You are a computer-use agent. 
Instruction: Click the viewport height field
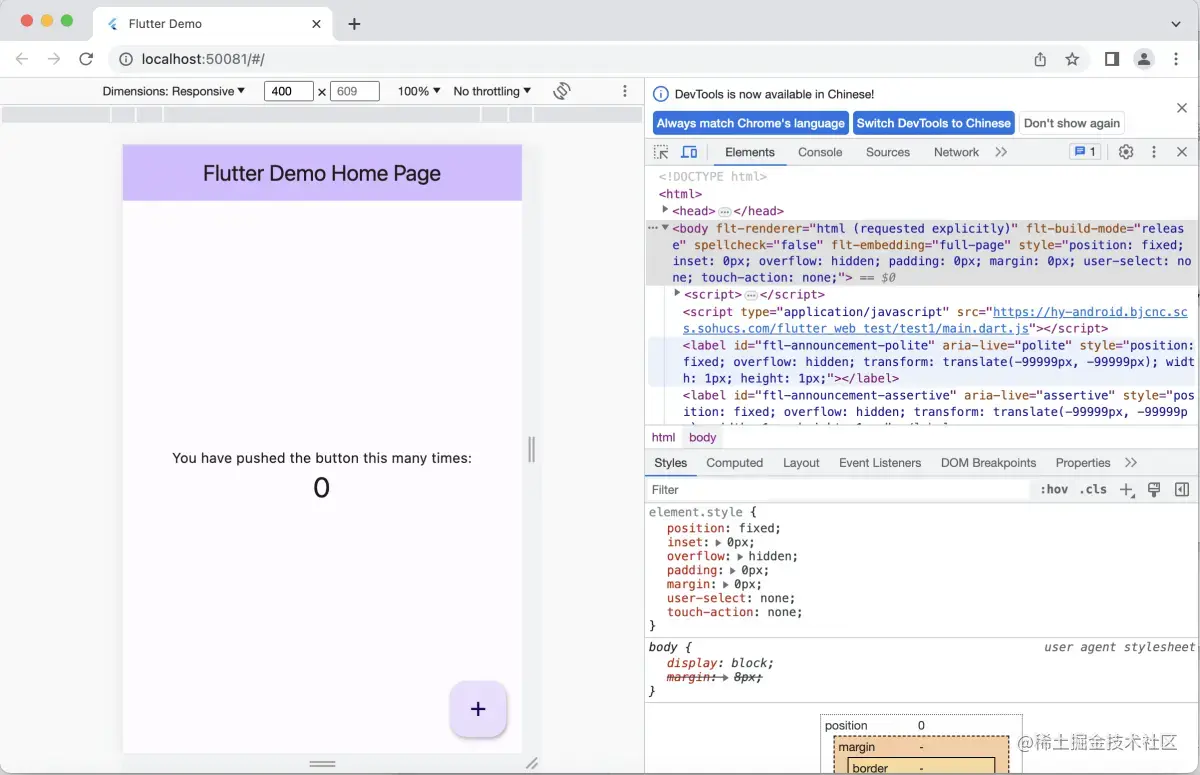tap(355, 91)
